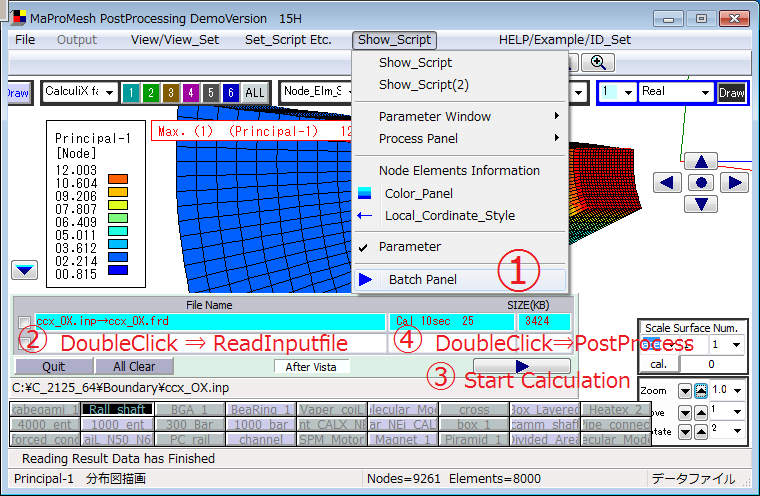The image size is (760, 496).
Task: Select group 6 blue button
Action: pos(231,93)
